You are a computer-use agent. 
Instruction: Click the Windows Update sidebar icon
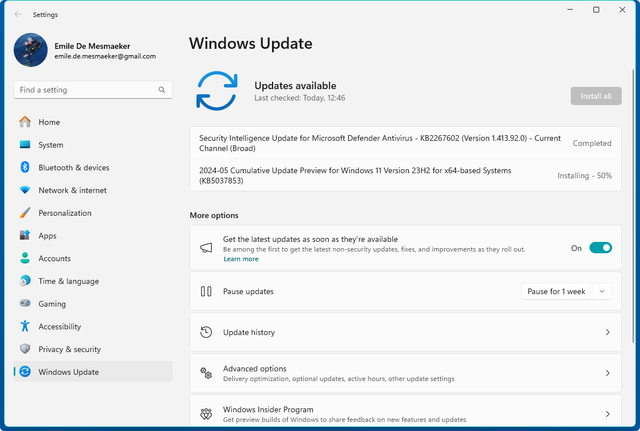coord(25,371)
